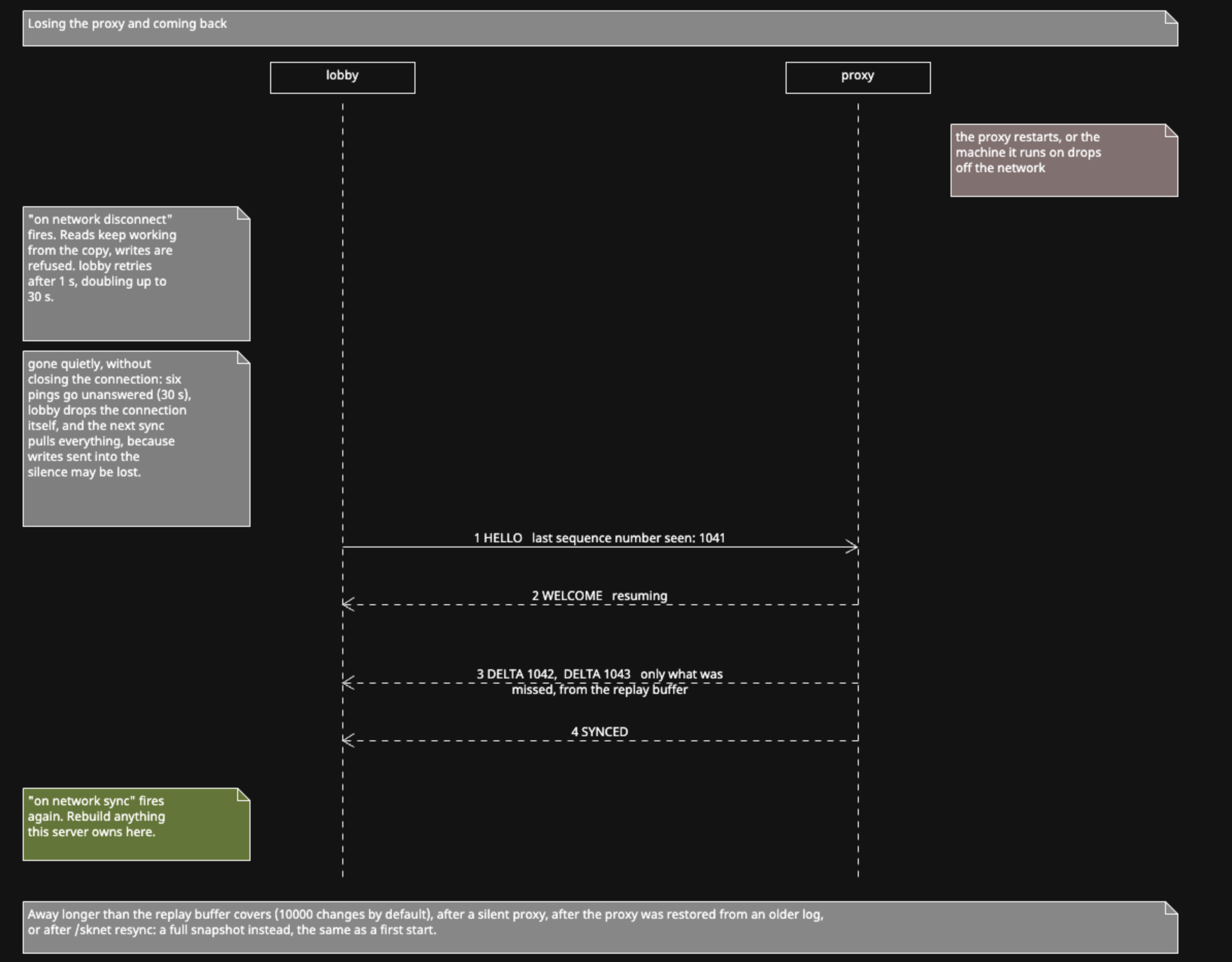Click the green note '"on network sync" fires again'
The height and width of the screenshot is (962, 1232).
tap(137, 824)
